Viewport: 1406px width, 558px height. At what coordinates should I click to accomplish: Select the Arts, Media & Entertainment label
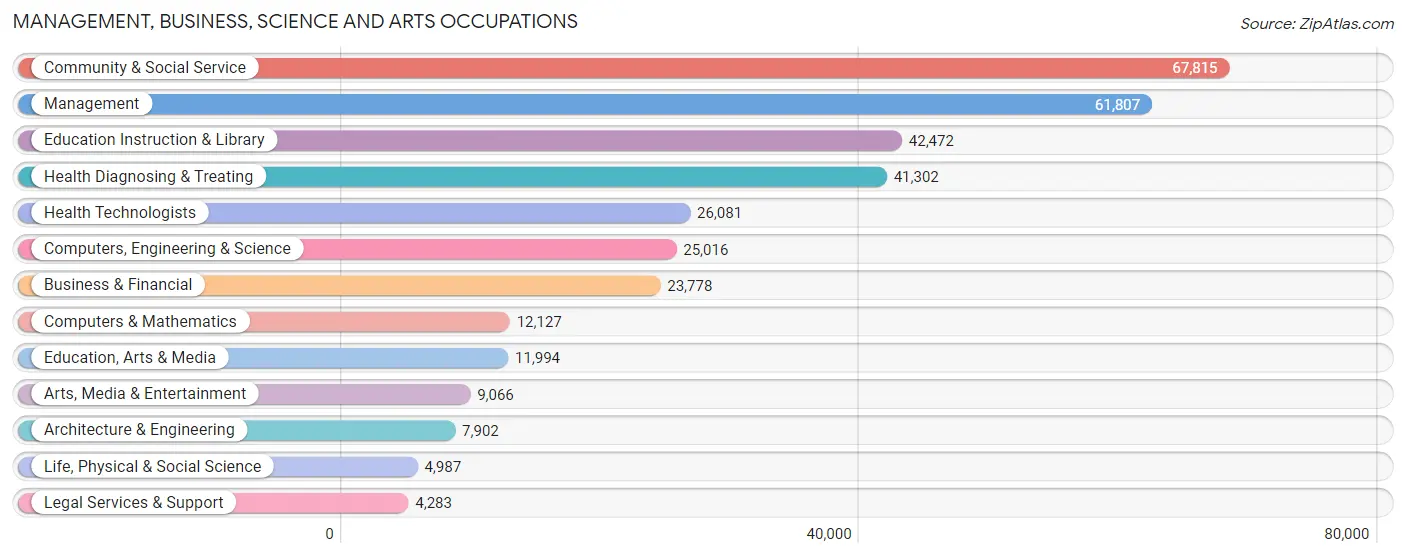click(145, 393)
